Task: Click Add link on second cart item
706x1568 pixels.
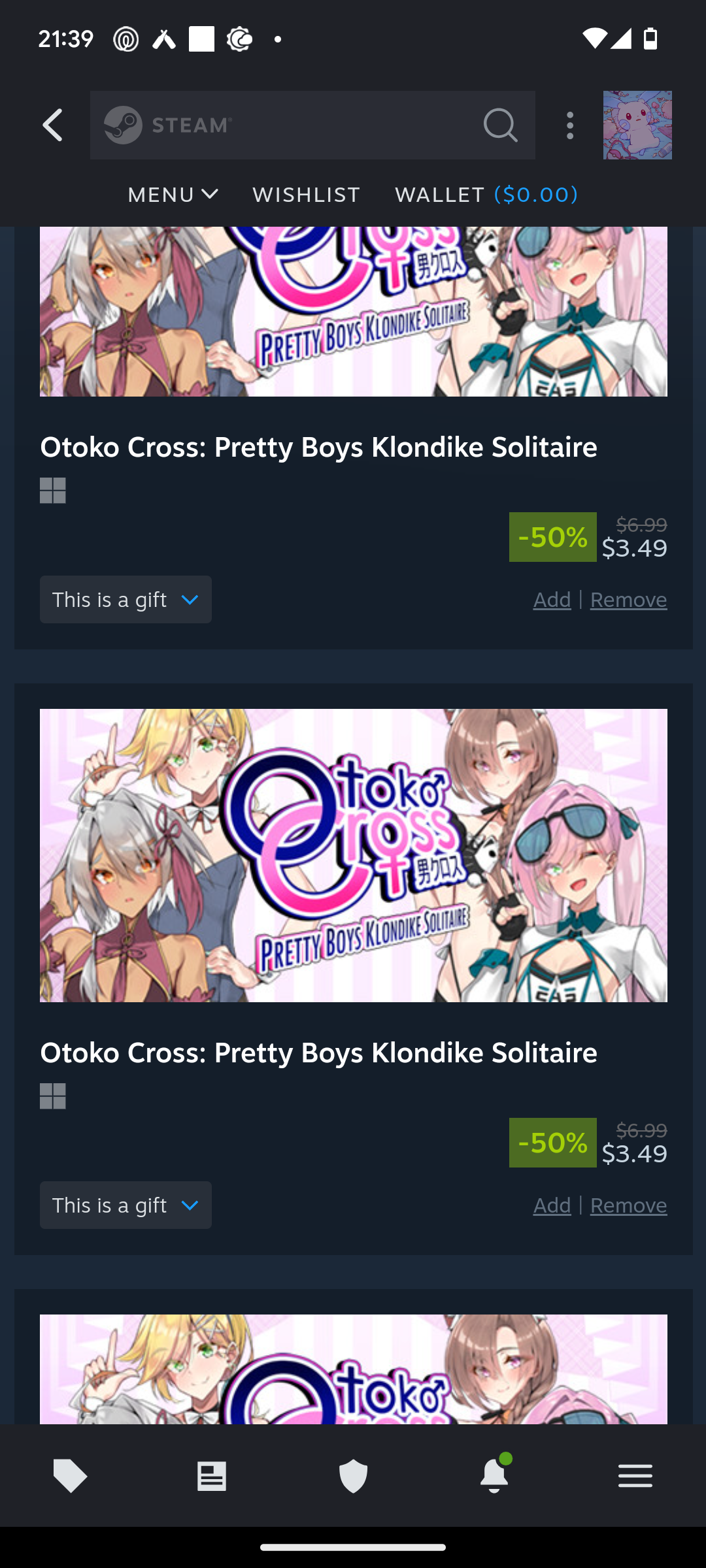Action: pos(552,1205)
